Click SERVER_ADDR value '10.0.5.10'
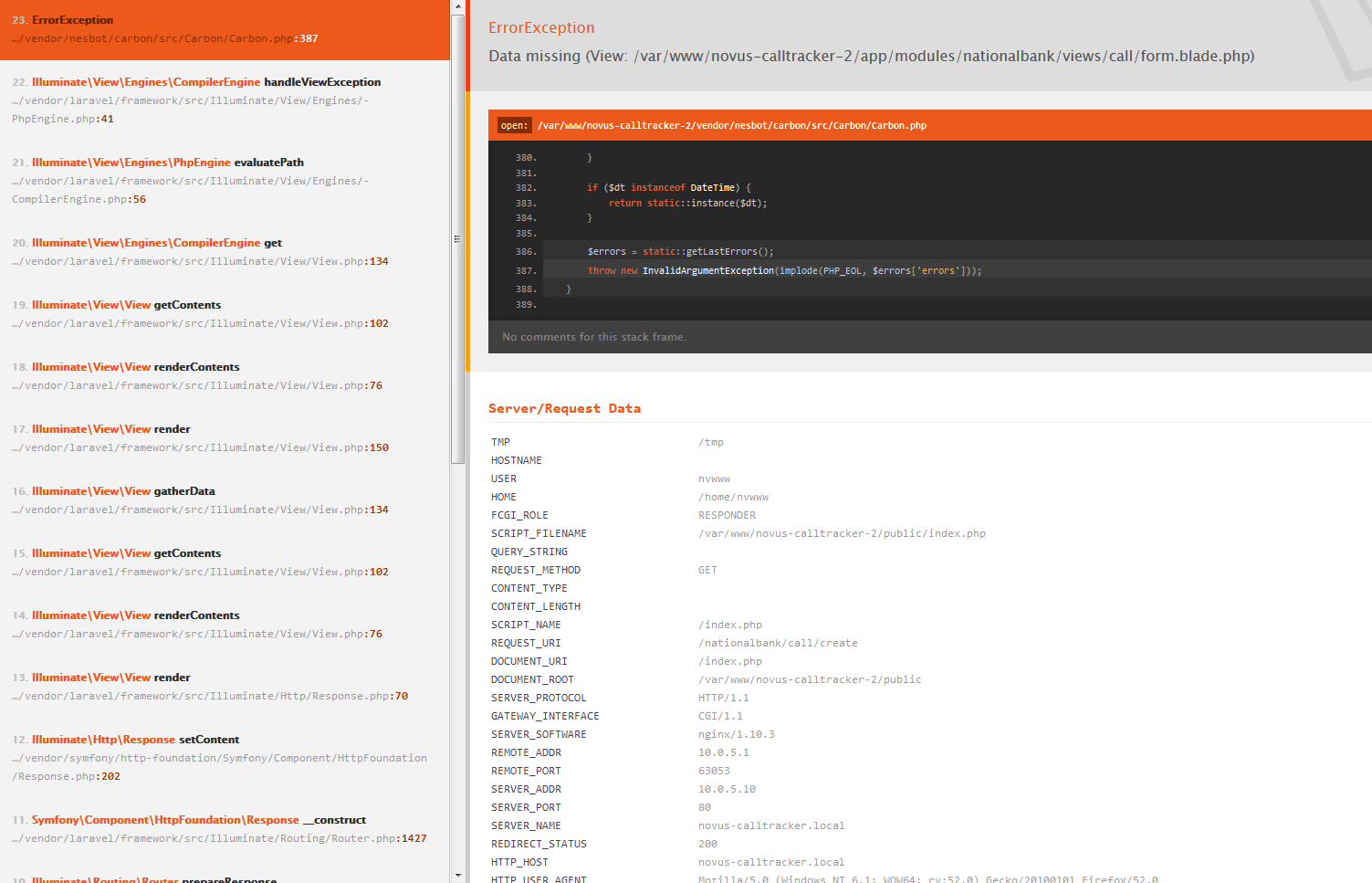The width and height of the screenshot is (1372, 883). pos(727,789)
